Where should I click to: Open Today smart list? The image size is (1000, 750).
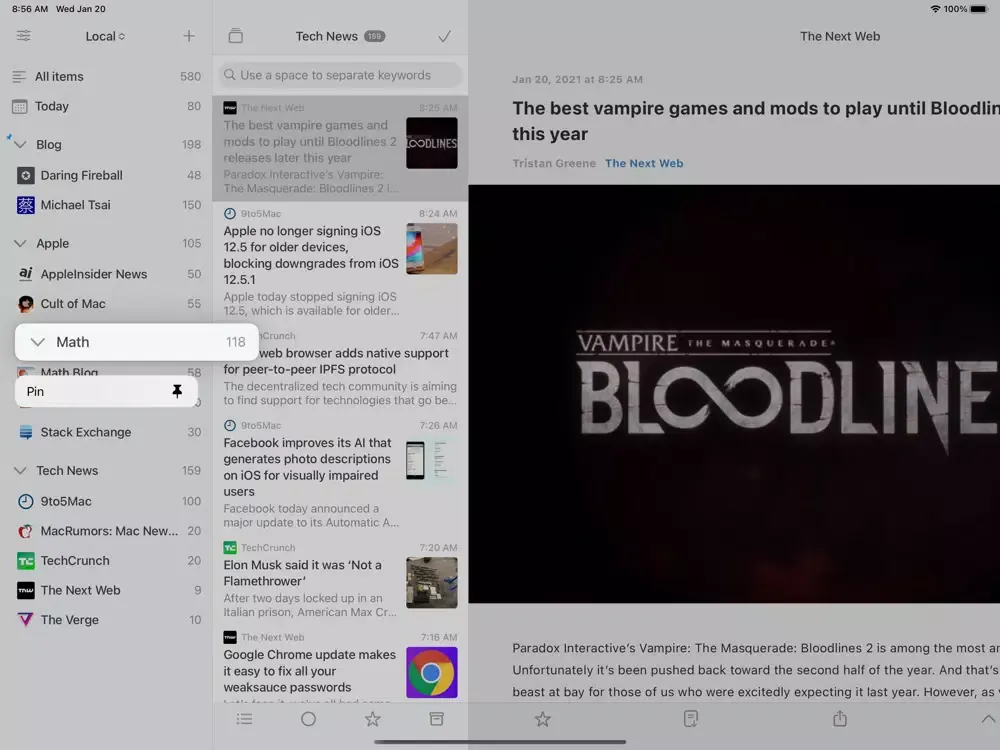click(x=107, y=106)
